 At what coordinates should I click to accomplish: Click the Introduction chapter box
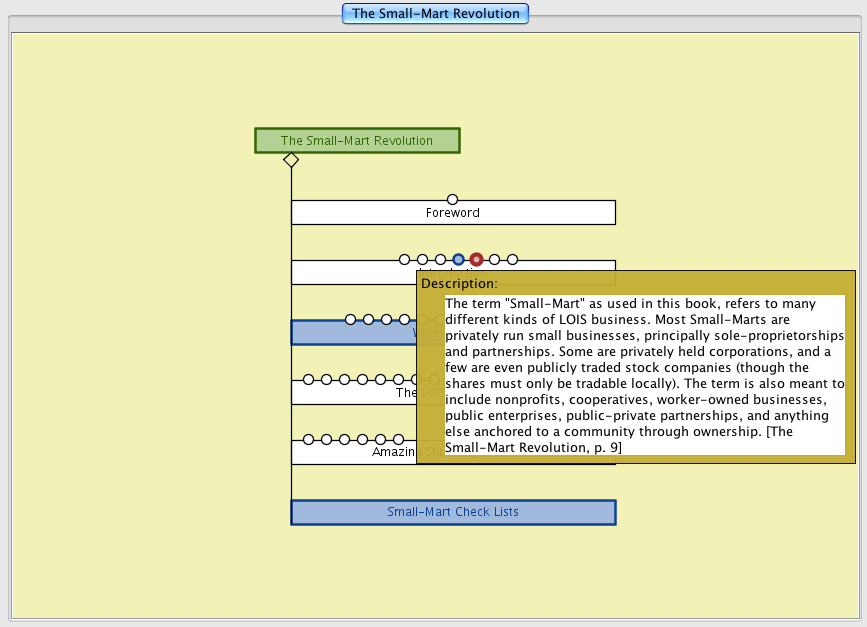[x=350, y=274]
